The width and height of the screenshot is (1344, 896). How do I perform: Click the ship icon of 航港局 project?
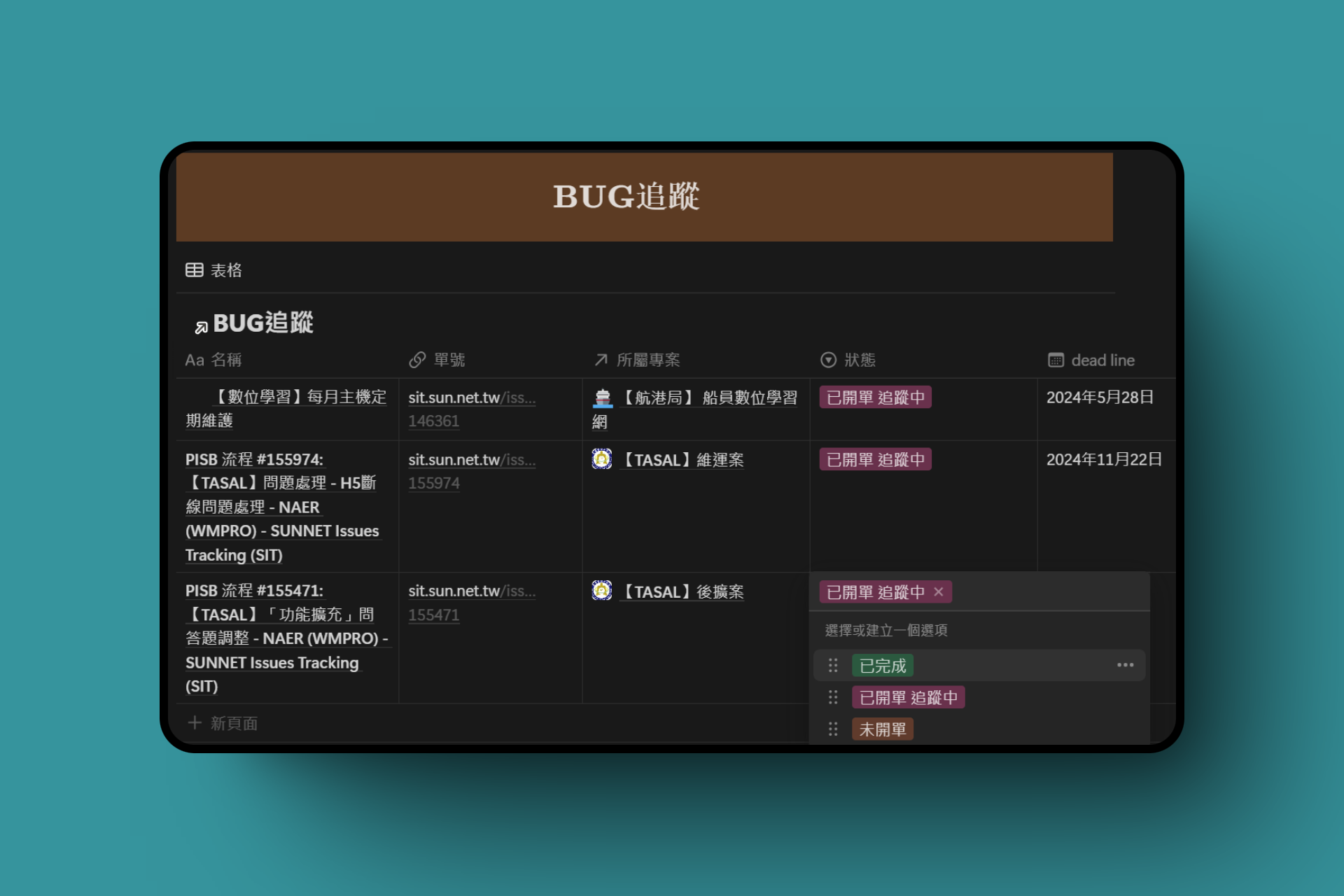point(602,398)
